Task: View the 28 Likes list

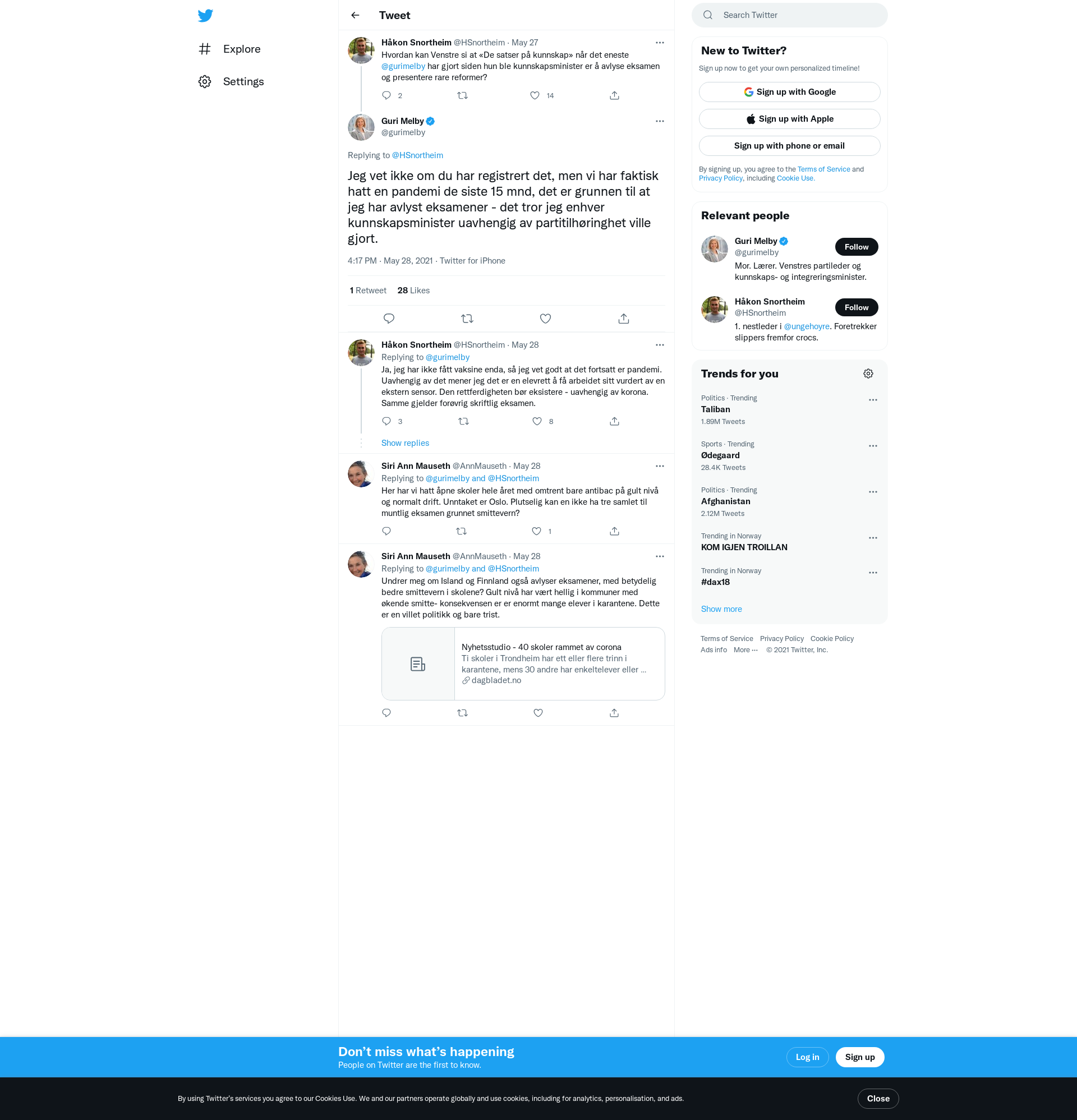Action: pyautogui.click(x=413, y=291)
